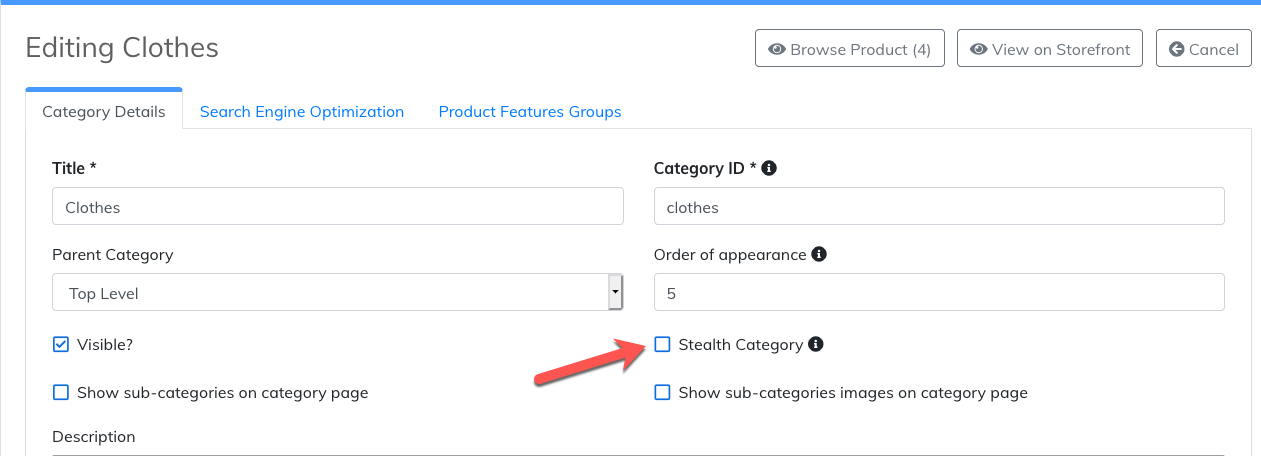1261x456 pixels.
Task: Enable the Stealth Category checkbox
Action: click(662, 345)
